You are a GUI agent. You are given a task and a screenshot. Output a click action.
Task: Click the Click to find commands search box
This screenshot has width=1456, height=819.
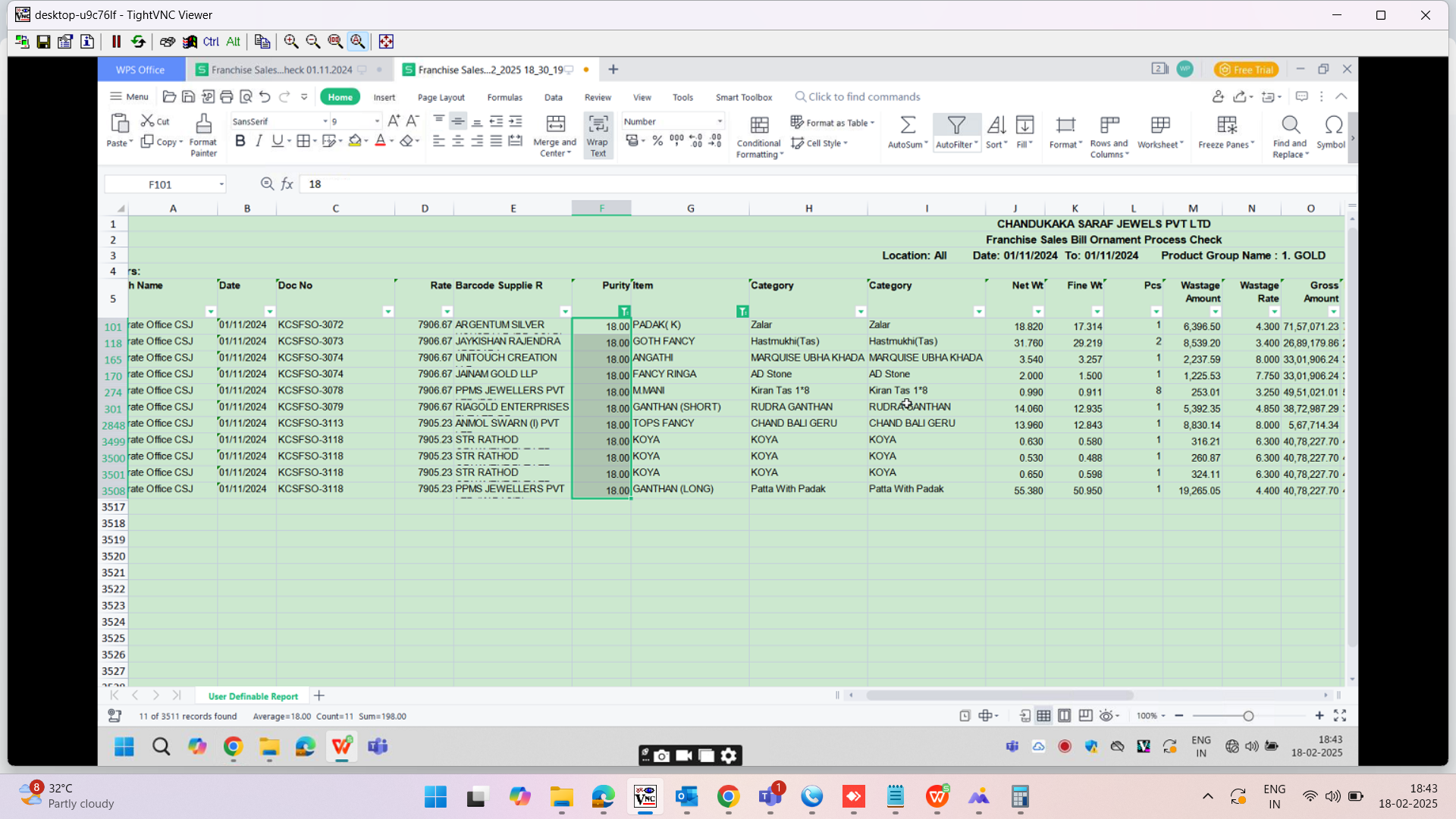(x=857, y=97)
